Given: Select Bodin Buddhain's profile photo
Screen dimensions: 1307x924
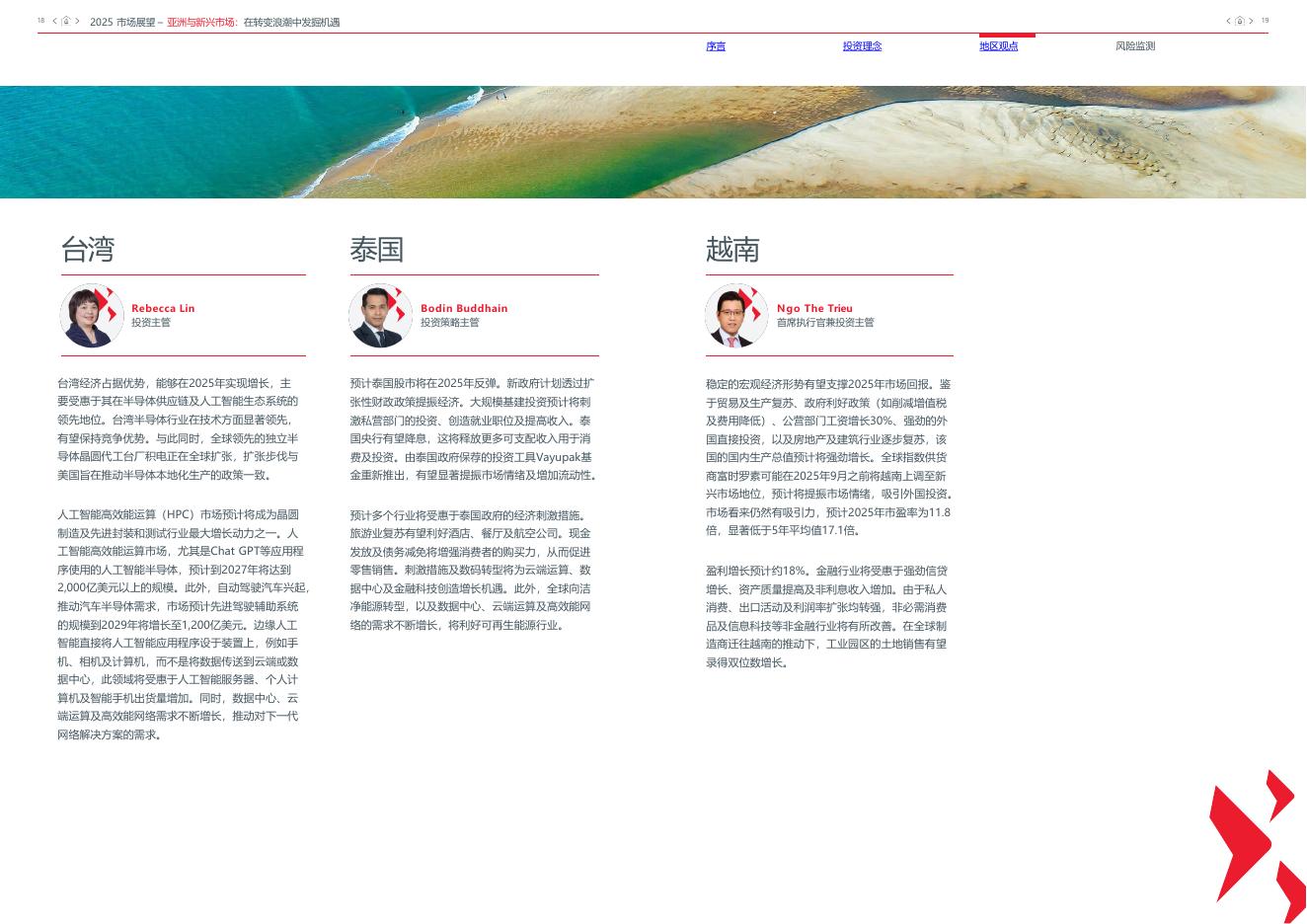Looking at the screenshot, I should 380,316.
